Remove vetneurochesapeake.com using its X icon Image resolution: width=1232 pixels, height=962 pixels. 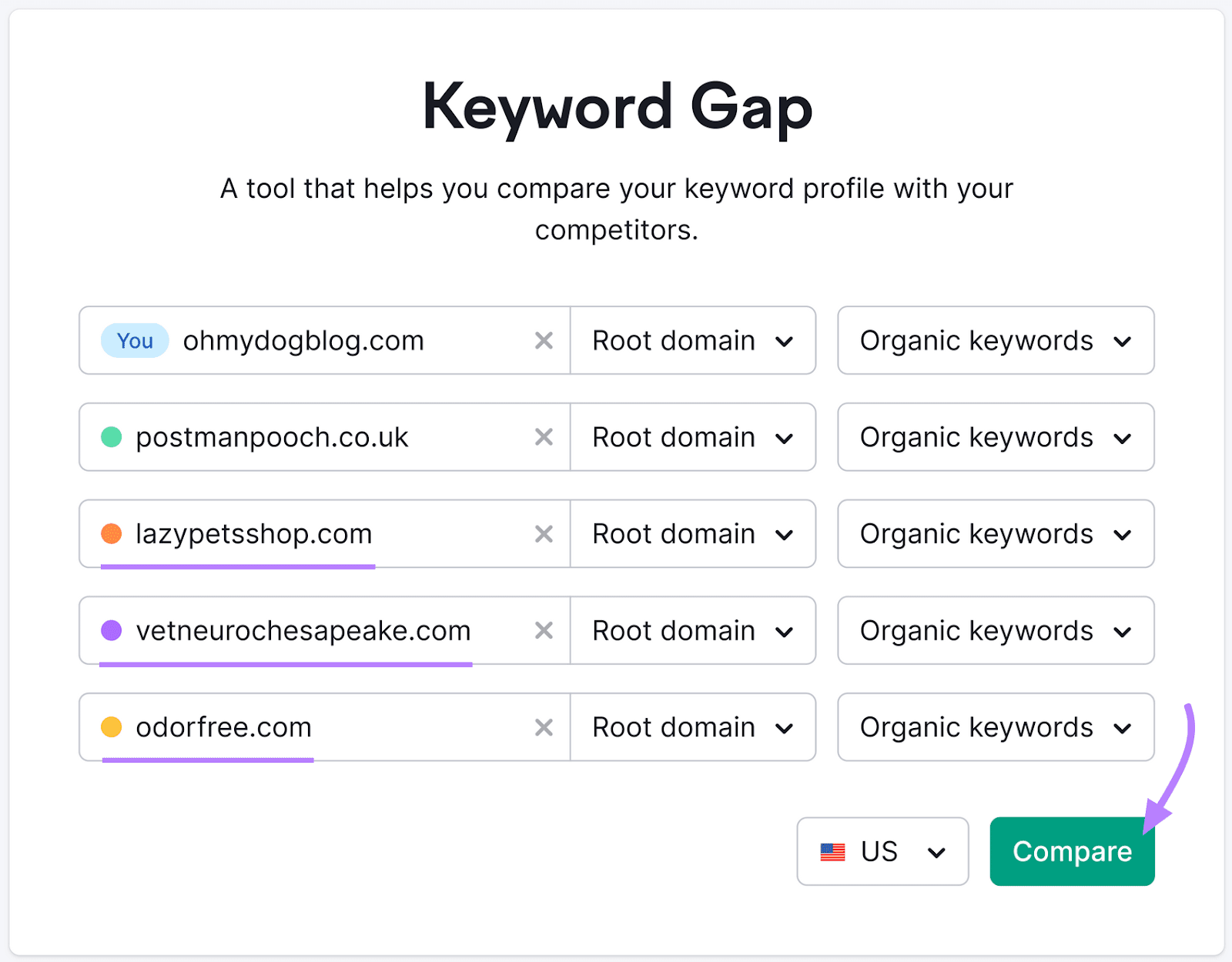tap(544, 631)
